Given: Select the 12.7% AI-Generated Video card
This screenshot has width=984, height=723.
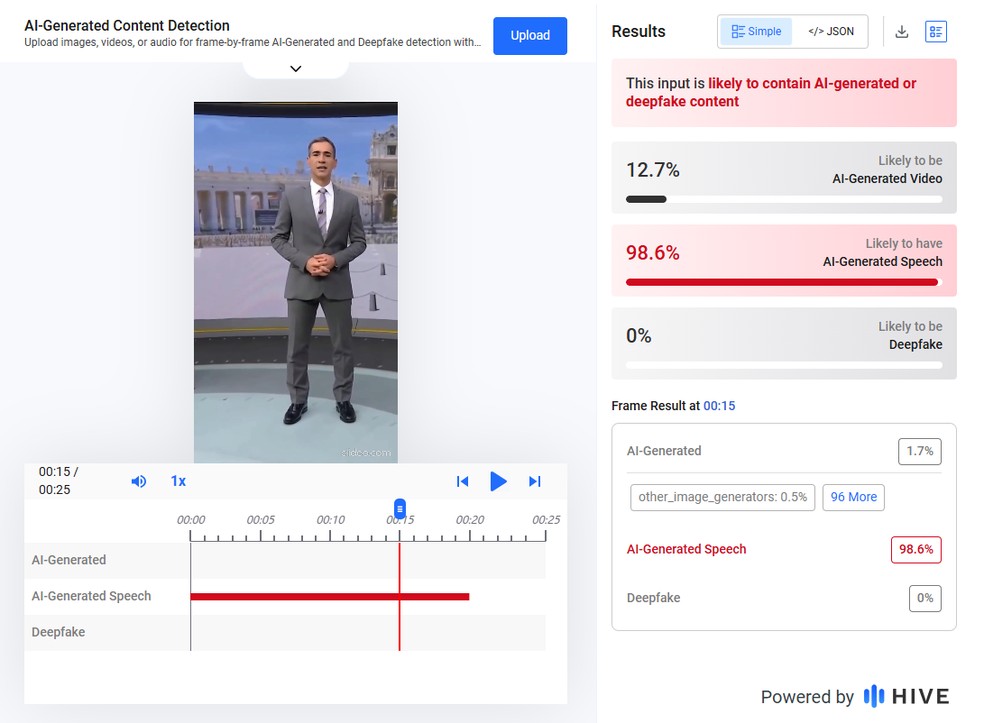Looking at the screenshot, I should click(784, 177).
